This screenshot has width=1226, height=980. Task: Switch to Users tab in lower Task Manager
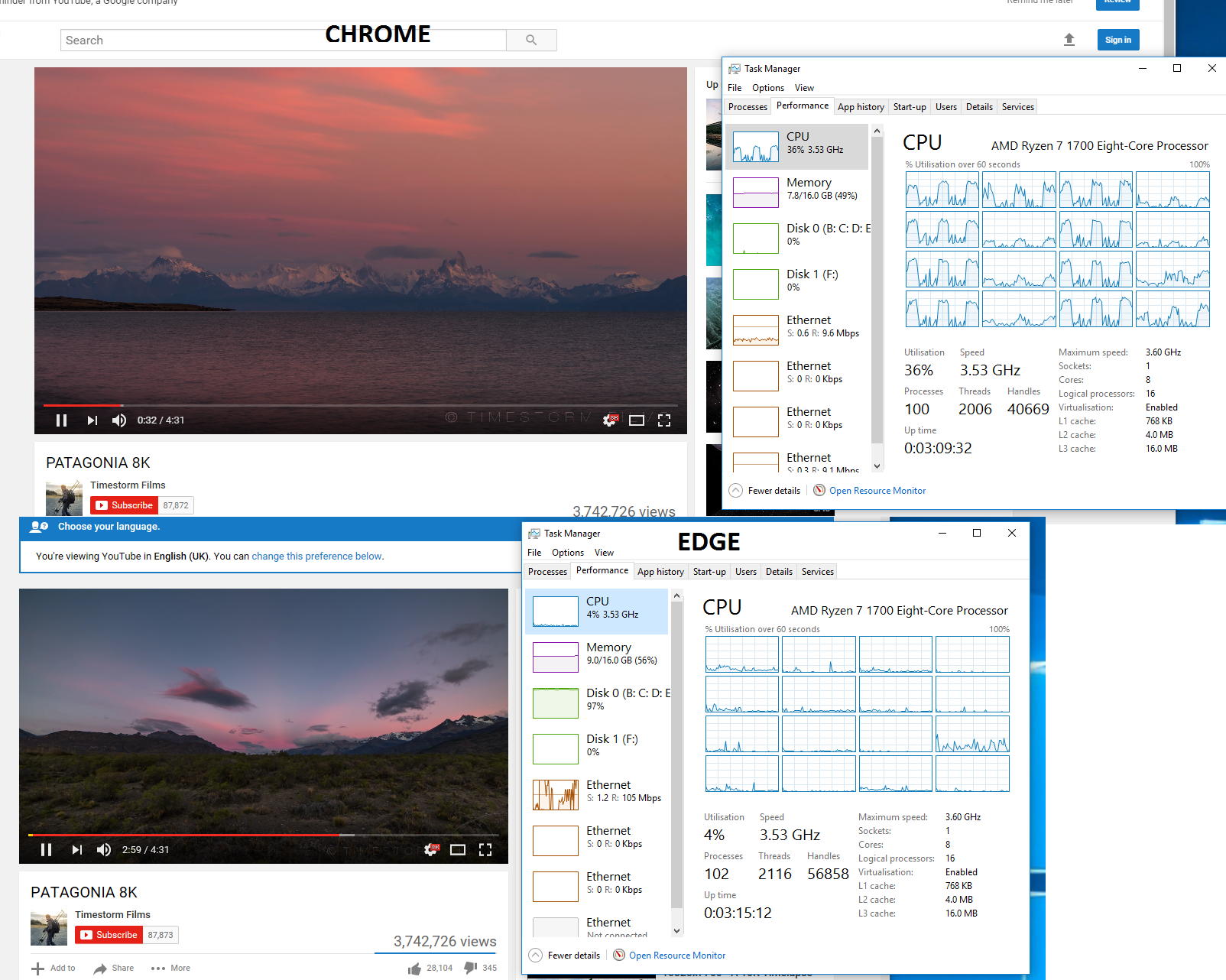(746, 572)
